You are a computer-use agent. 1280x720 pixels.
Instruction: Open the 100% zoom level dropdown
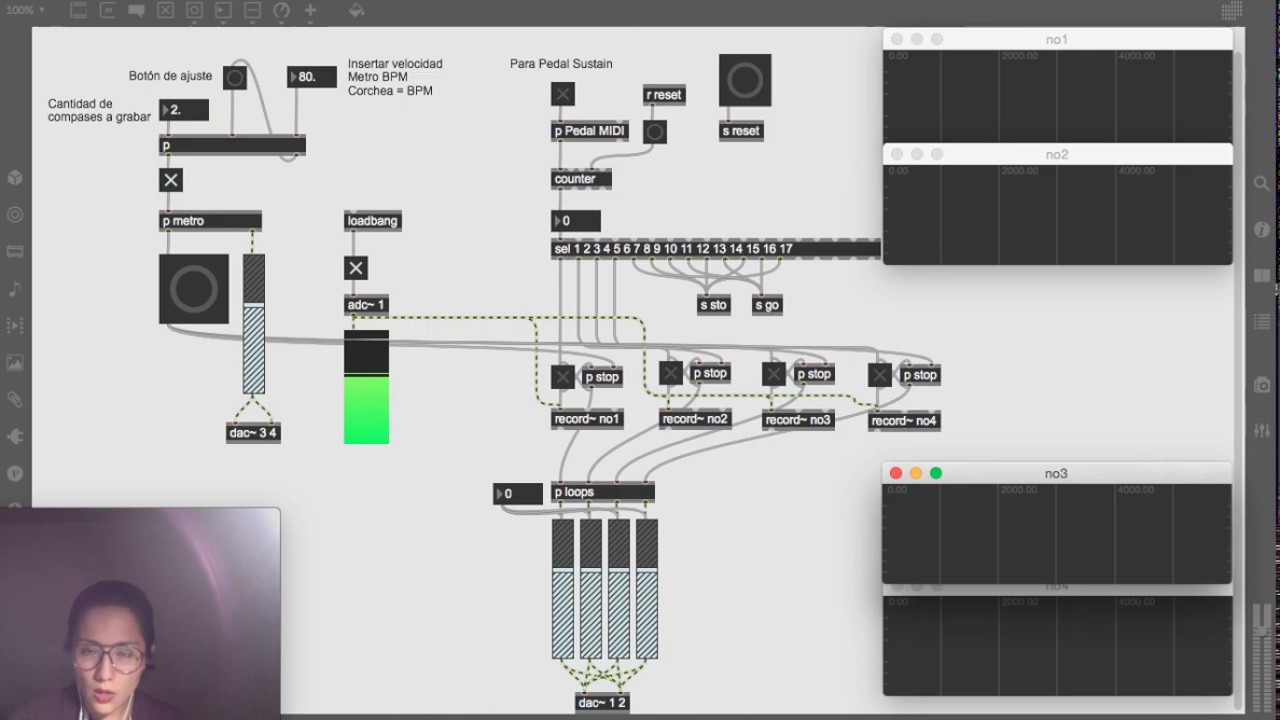[24, 10]
